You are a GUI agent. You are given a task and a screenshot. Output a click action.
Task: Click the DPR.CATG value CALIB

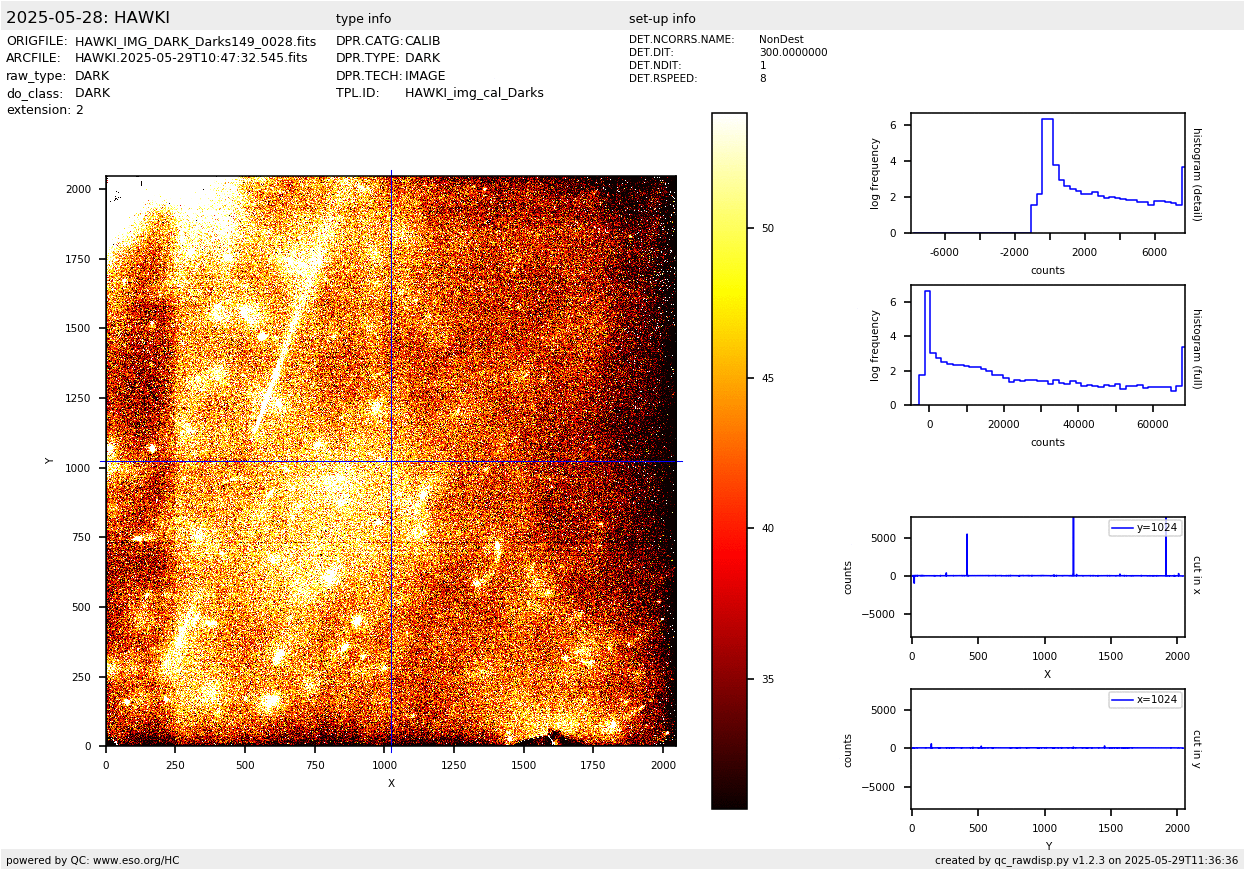pos(422,42)
